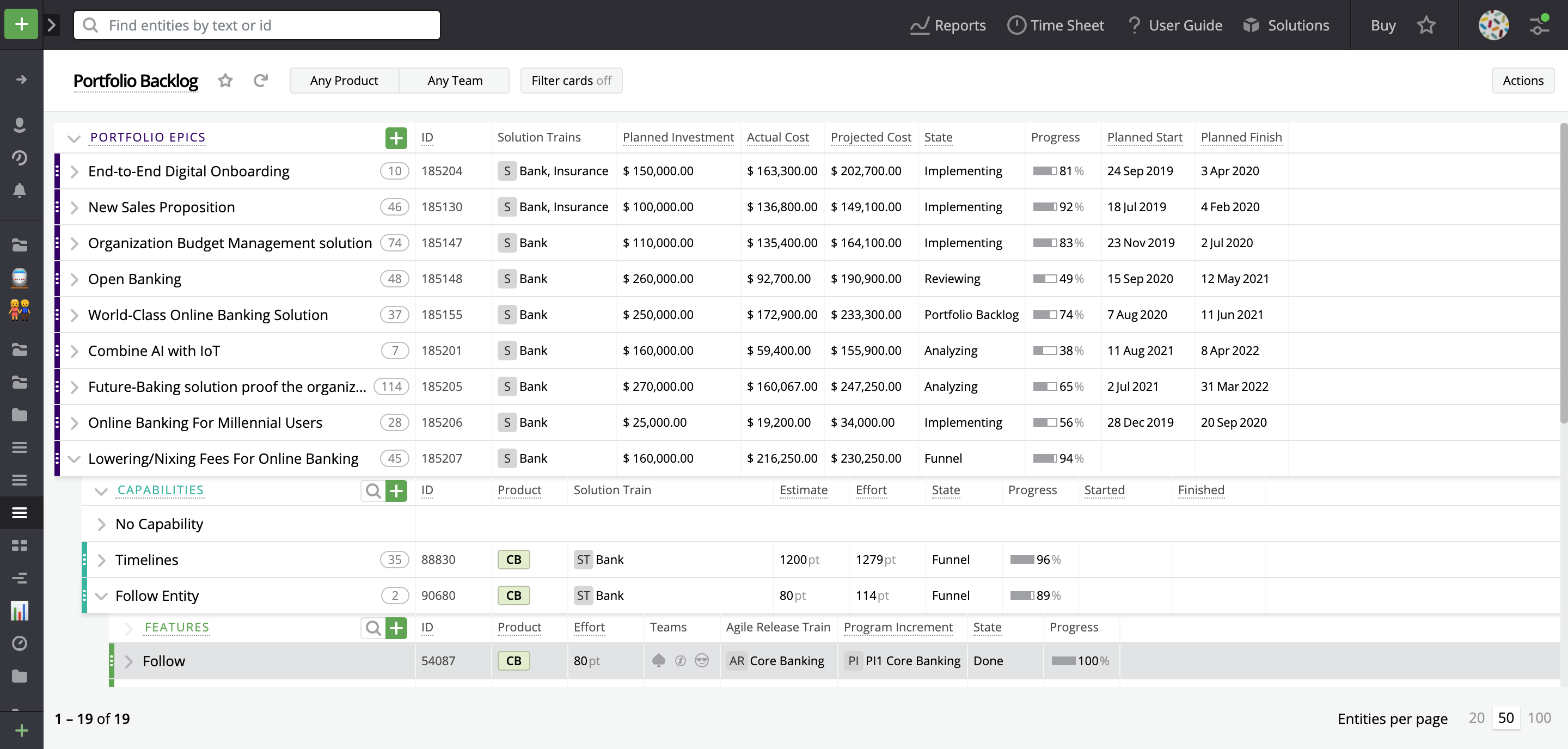Add a new Capability with green plus
Image resolution: width=1568 pixels, height=749 pixels.
point(396,490)
